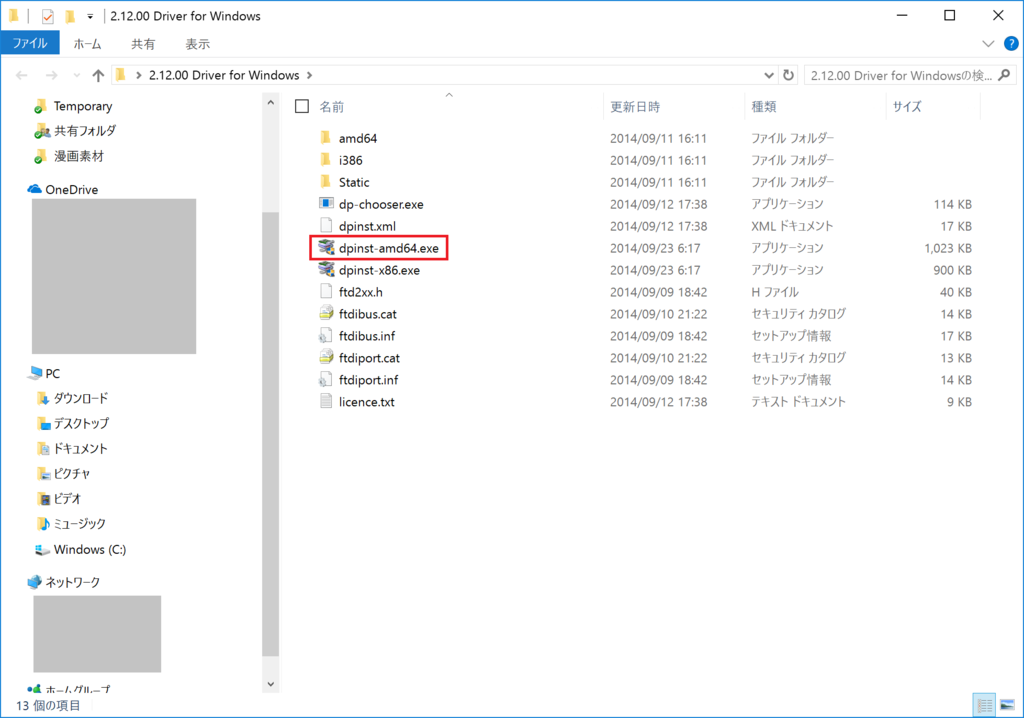Select the file name dpinst-amd64.exe

389,248
